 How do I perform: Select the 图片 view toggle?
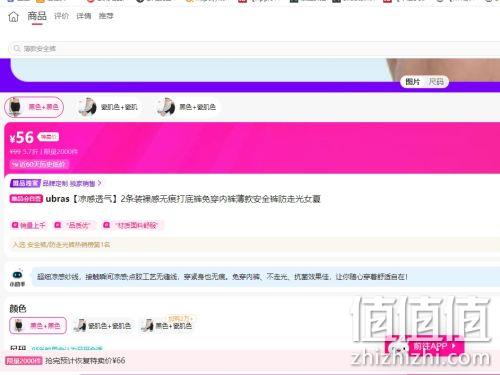pyautogui.click(x=413, y=82)
